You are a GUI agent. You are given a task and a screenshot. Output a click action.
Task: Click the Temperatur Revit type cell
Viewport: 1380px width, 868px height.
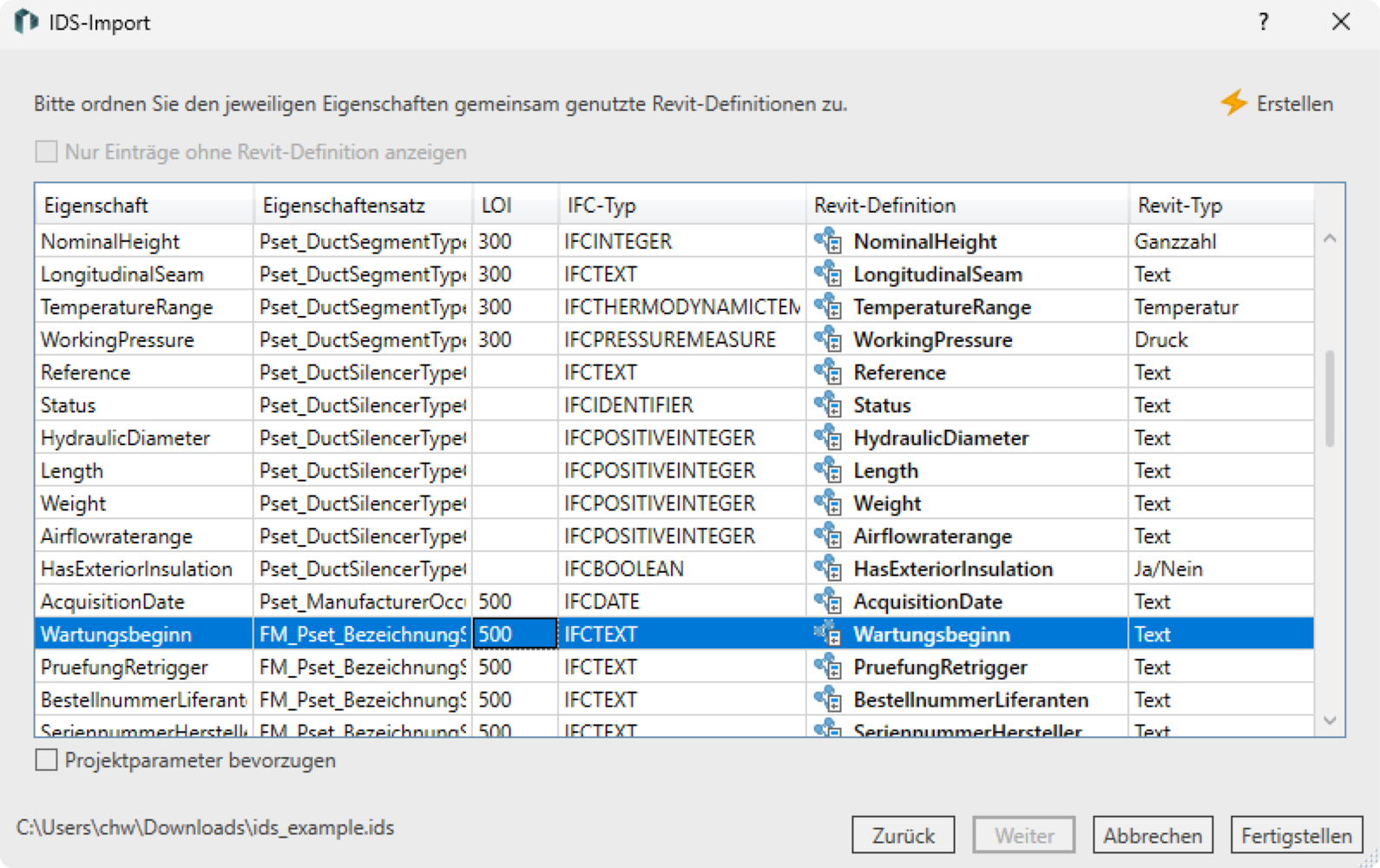[1221, 306]
